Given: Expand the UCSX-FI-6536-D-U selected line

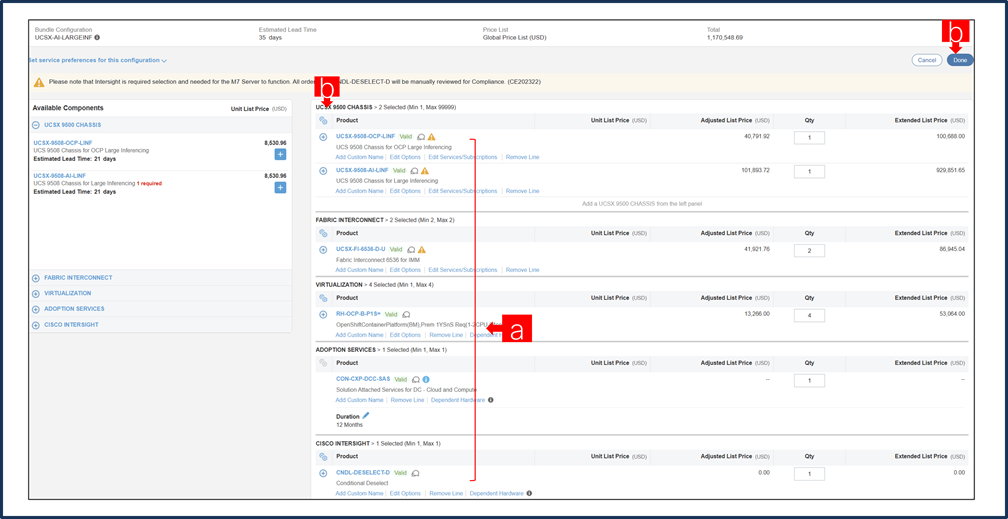Looking at the screenshot, I should 323,250.
